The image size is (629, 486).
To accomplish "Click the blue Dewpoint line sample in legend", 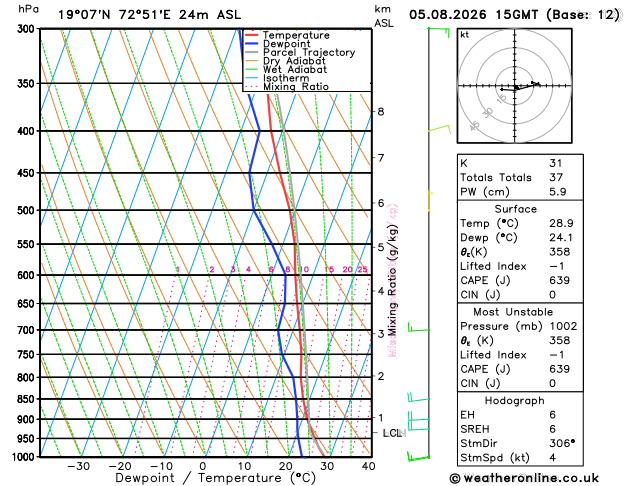I will [252, 44].
